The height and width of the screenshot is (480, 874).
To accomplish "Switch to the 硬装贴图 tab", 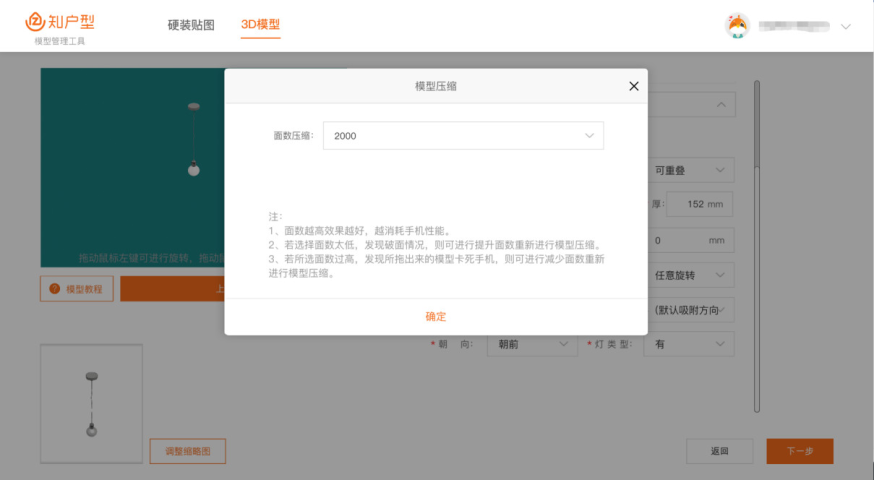I will tap(191, 25).
